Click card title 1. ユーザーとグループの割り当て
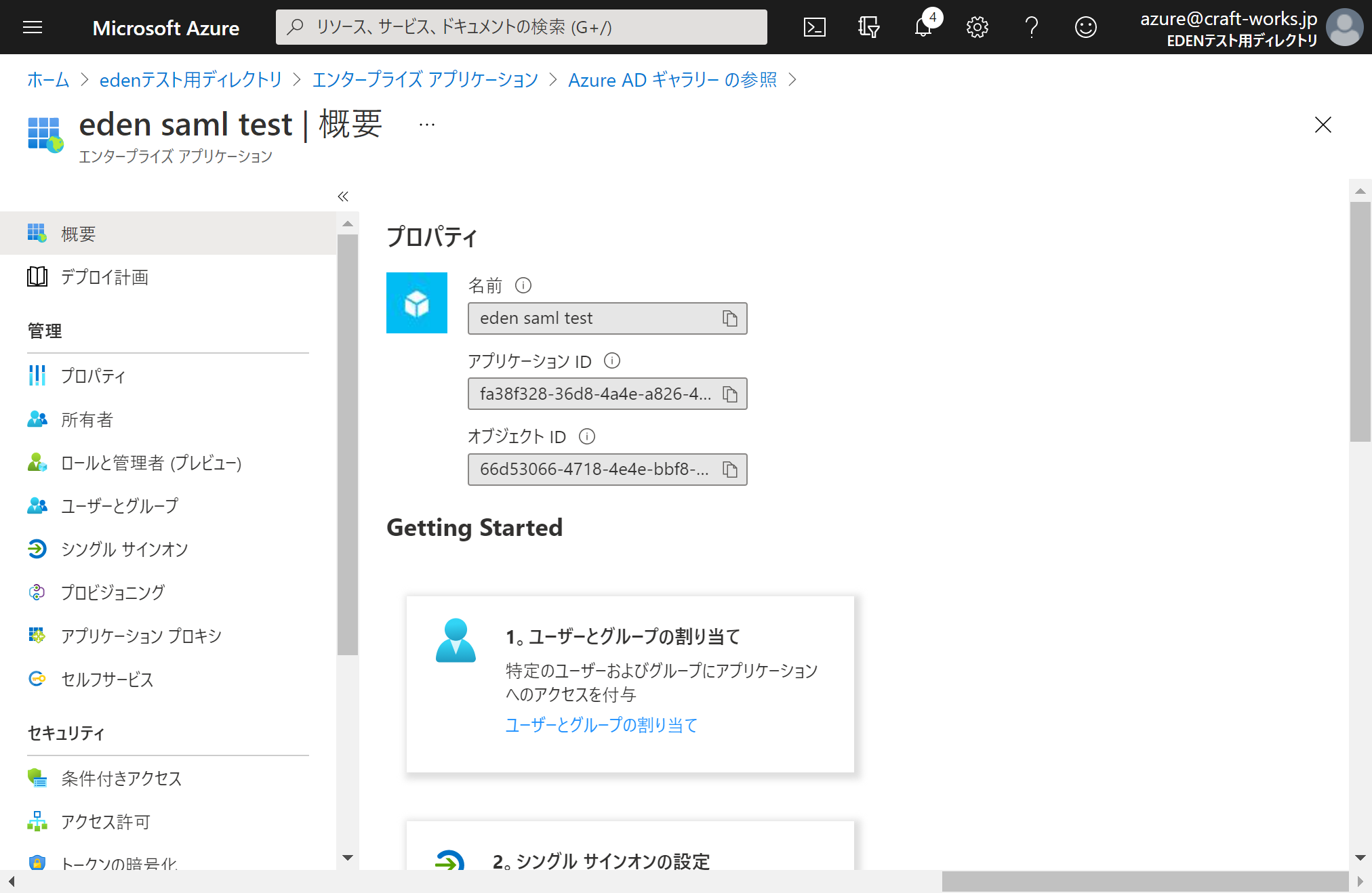Screen dimensions: 1372x893 pos(623,637)
